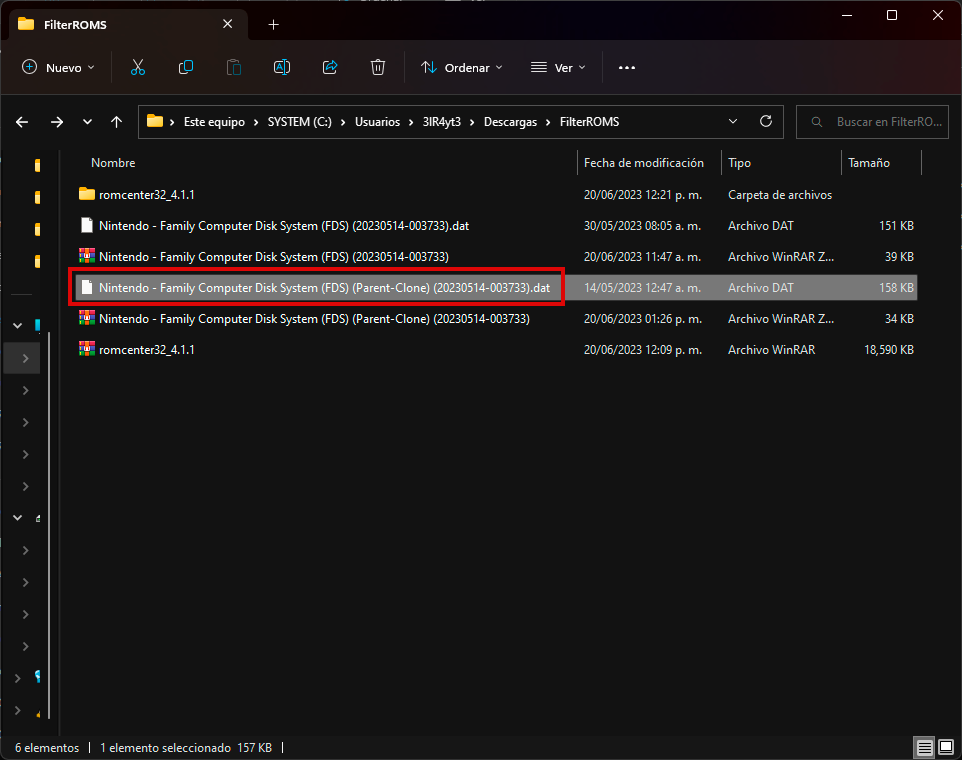This screenshot has width=962, height=760.
Task: Click the Buscar en FilterROMS search box
Action: tap(872, 121)
